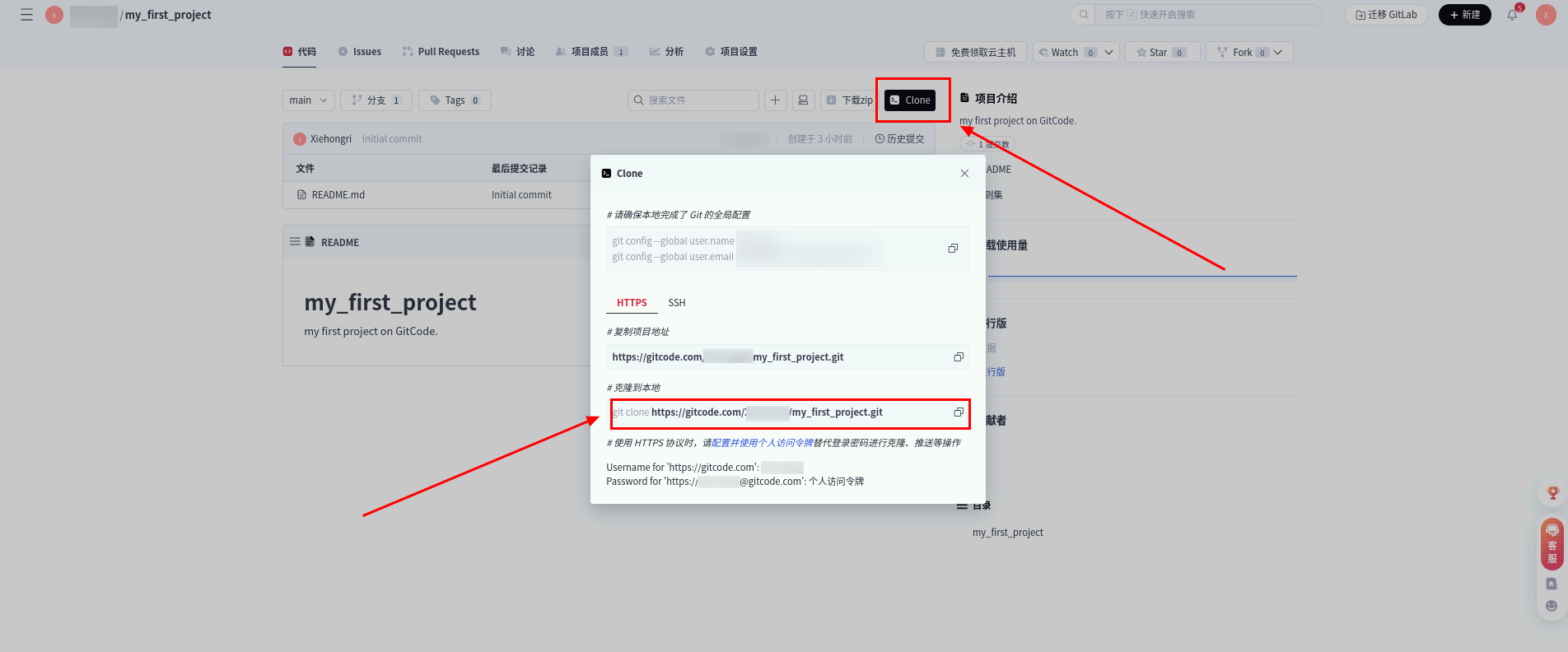Select the HTTPS tab in Clone dialog
This screenshot has width=1568, height=652.
click(x=632, y=303)
